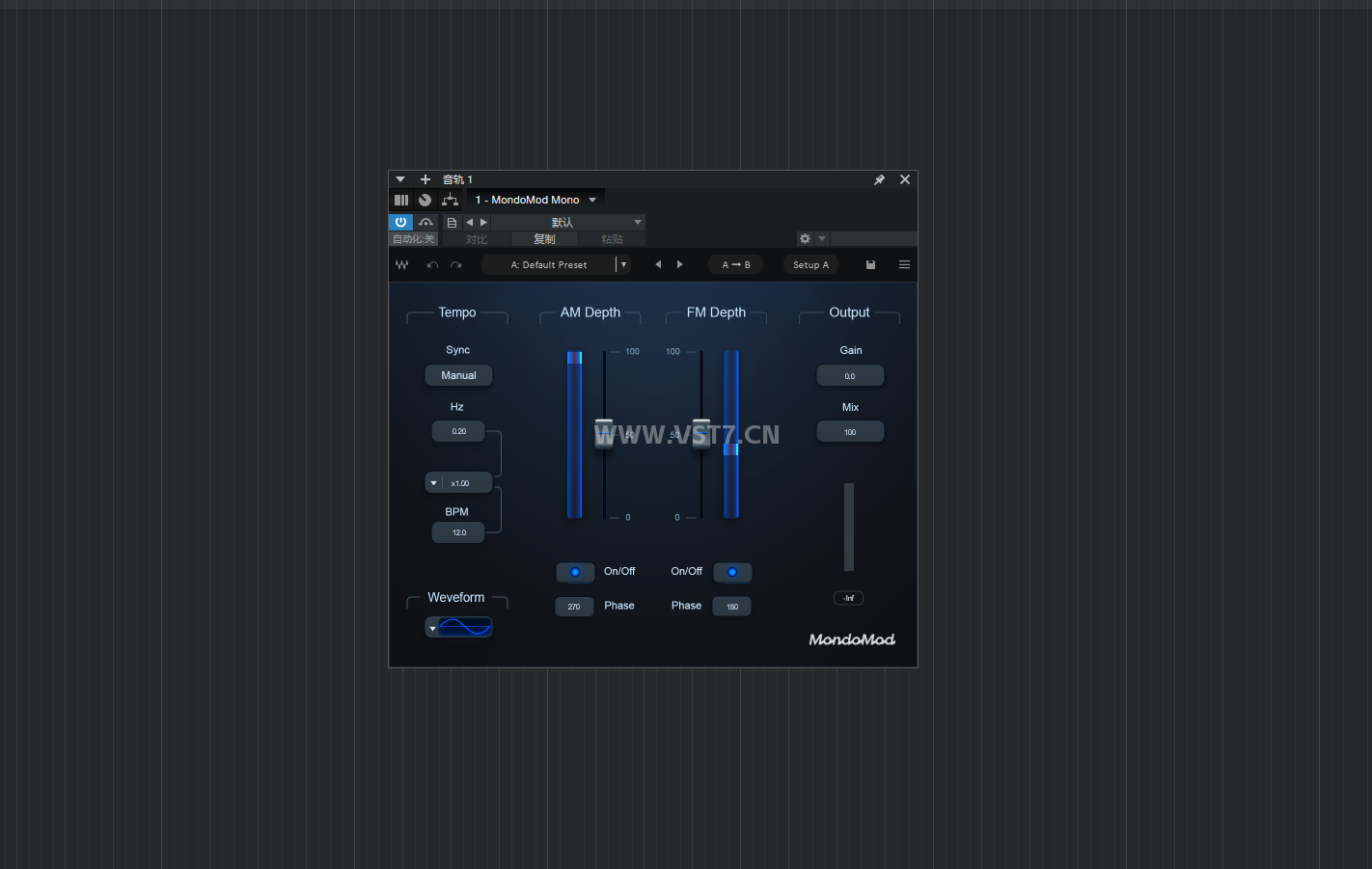The height and width of the screenshot is (869, 1372).
Task: Click the 粘贴 paste button
Action: click(x=612, y=239)
